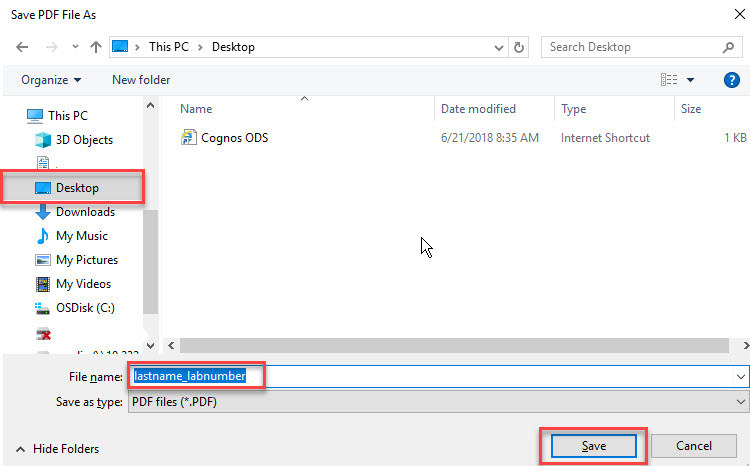Click the search magnifier icon
Screen dimensions: 750x466
tap(728, 47)
